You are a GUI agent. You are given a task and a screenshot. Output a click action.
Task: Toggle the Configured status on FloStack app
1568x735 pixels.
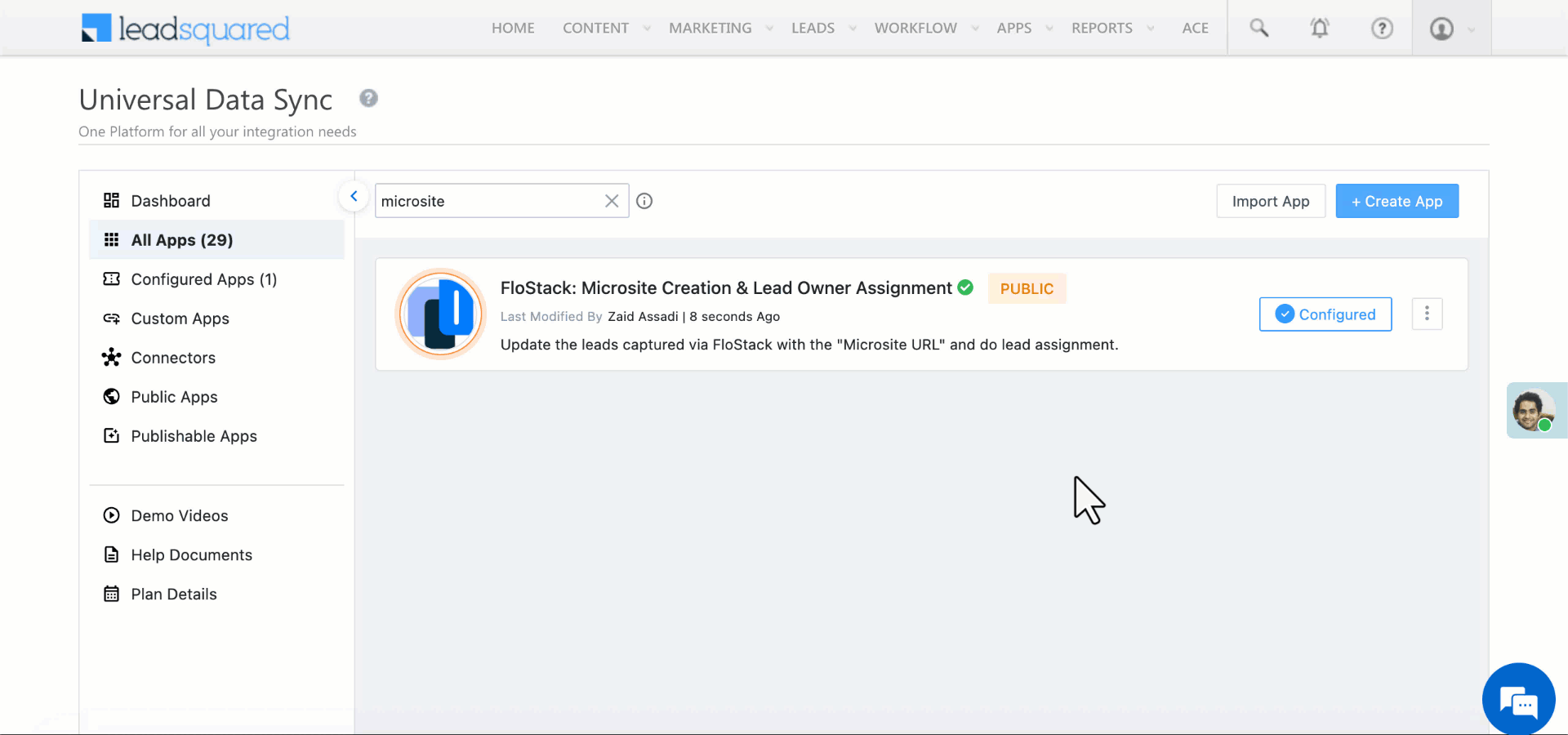click(x=1325, y=314)
